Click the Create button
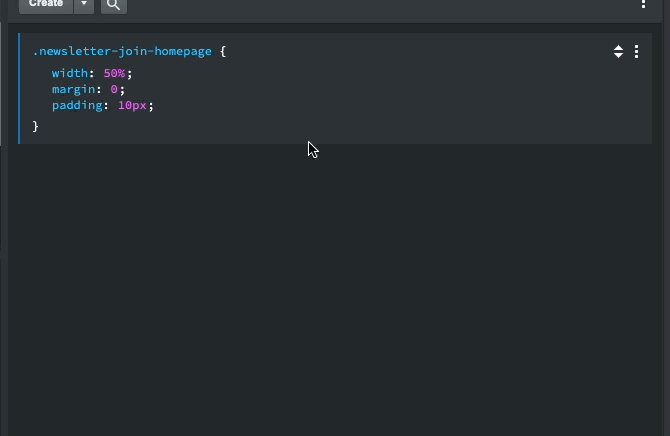Viewport: 670px width, 436px height. coord(46,5)
